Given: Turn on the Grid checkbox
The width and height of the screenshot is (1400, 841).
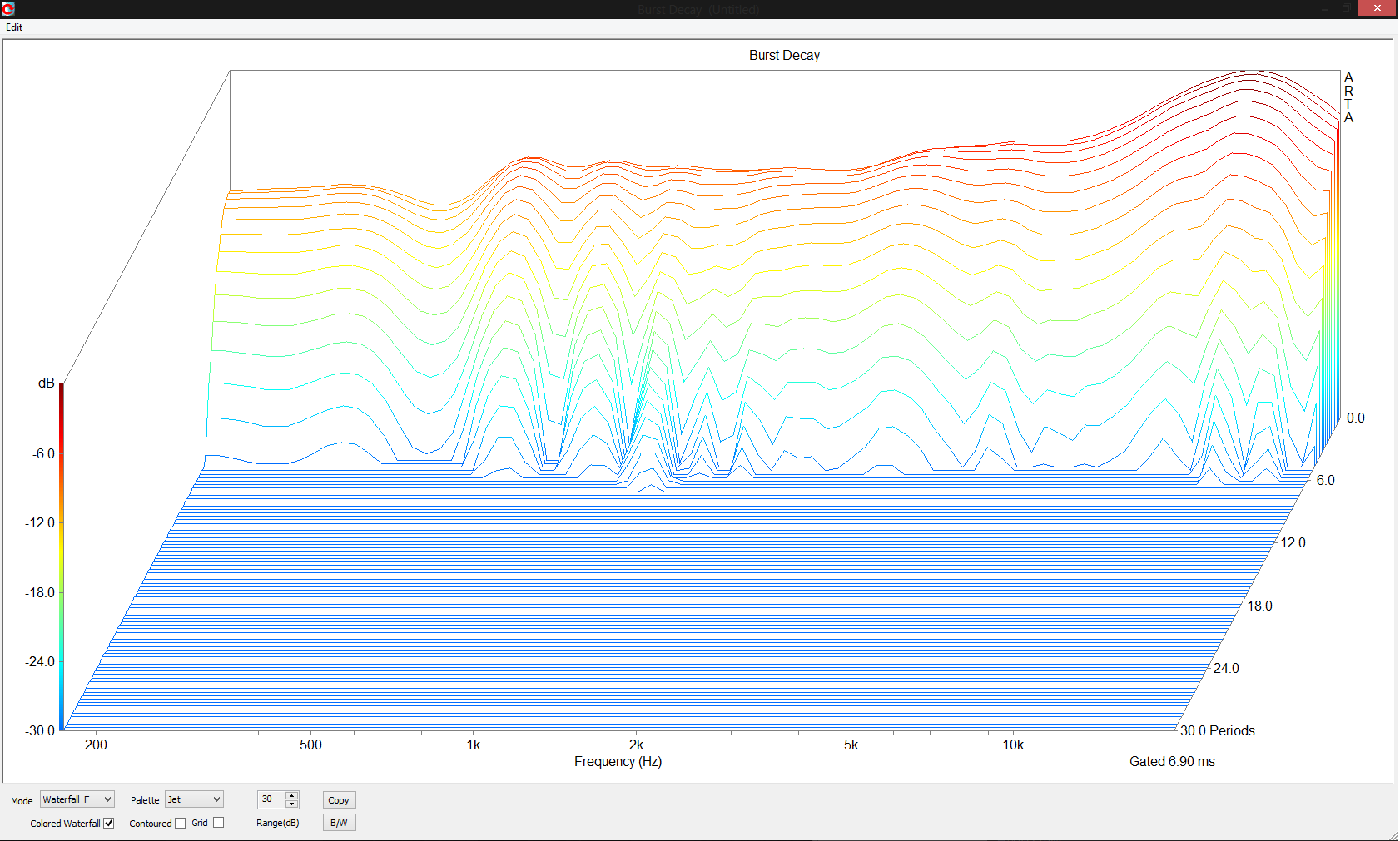Looking at the screenshot, I should 219,823.
